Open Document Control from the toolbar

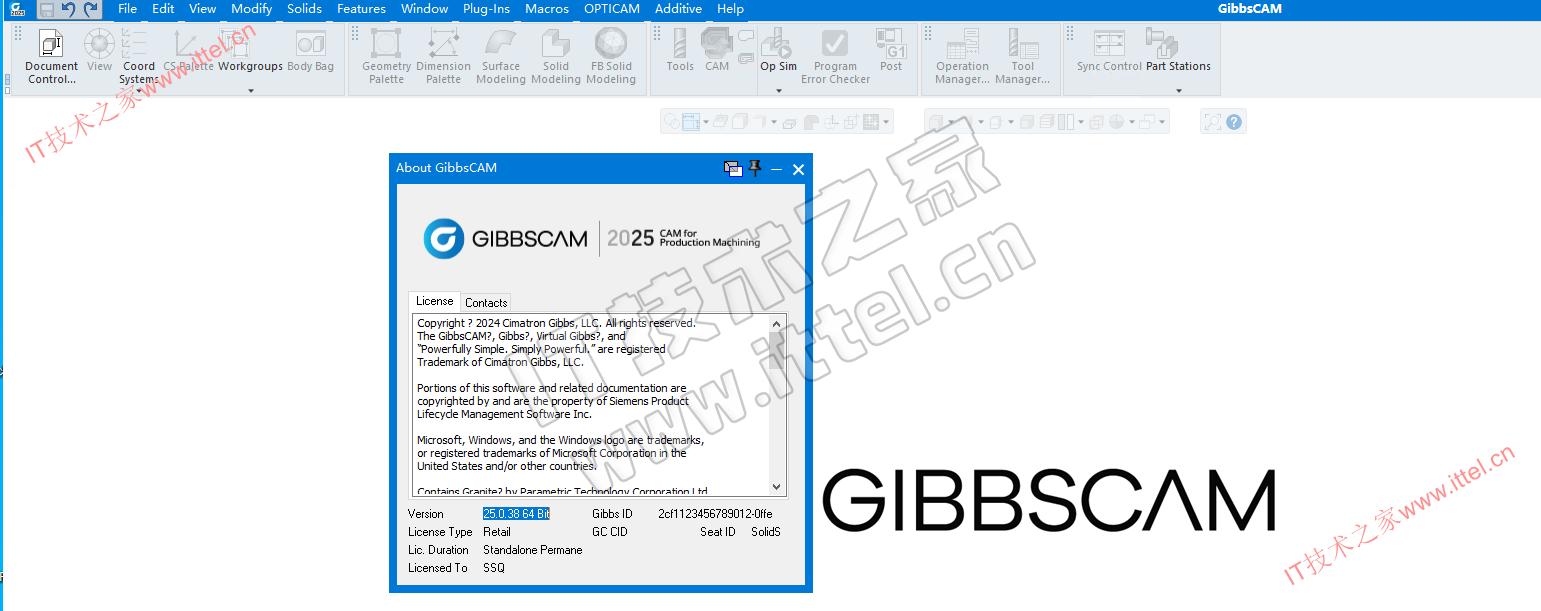pyautogui.click(x=52, y=57)
